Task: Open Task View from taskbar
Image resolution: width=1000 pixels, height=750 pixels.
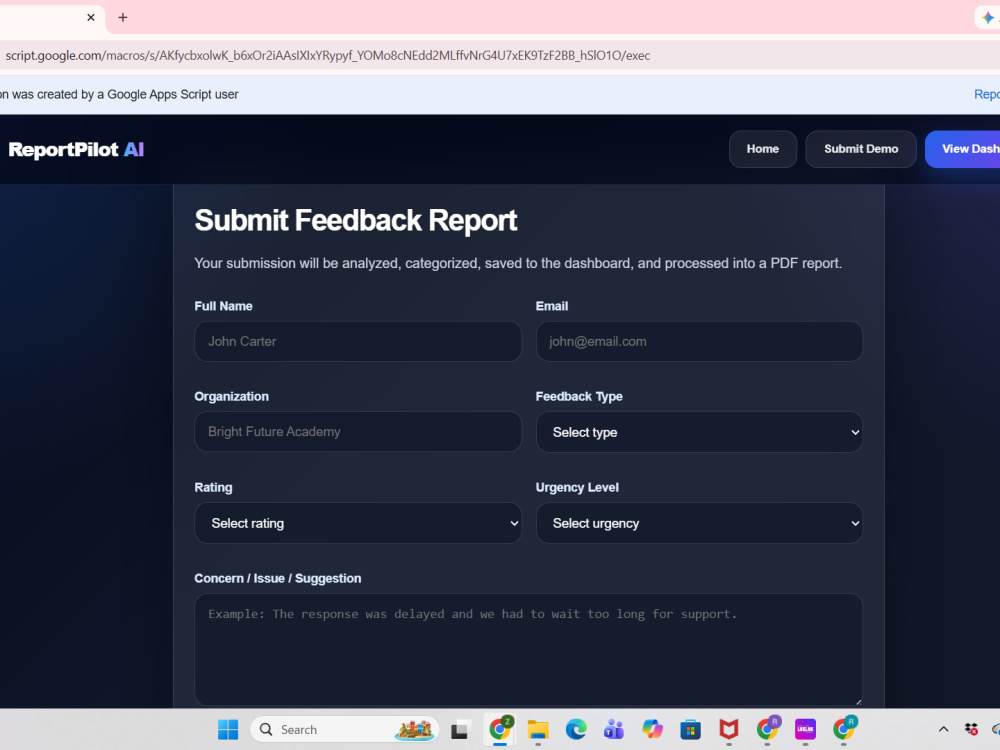Action: click(460, 729)
